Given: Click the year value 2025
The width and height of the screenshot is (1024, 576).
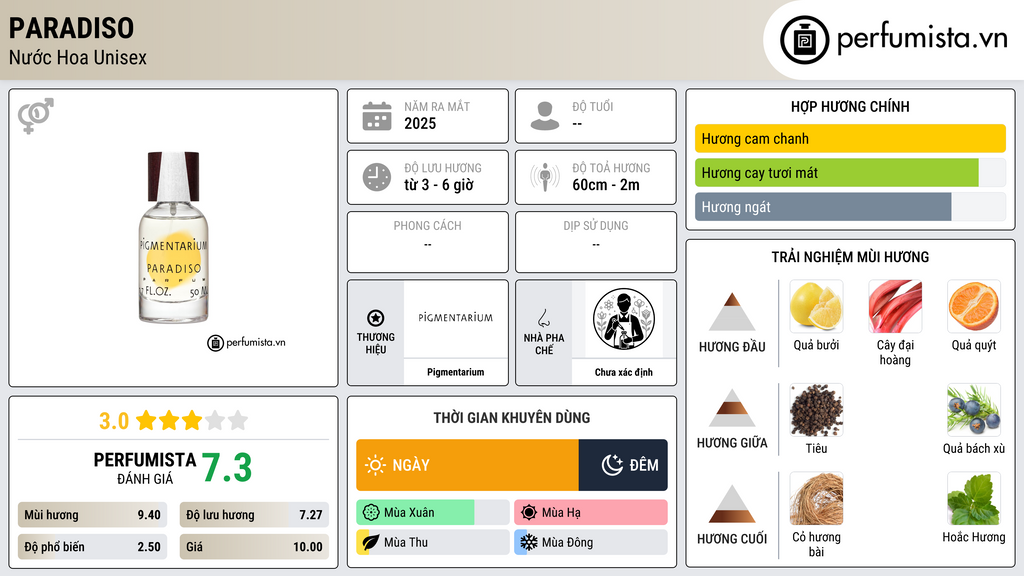Looking at the screenshot, I should pyautogui.click(x=420, y=123).
